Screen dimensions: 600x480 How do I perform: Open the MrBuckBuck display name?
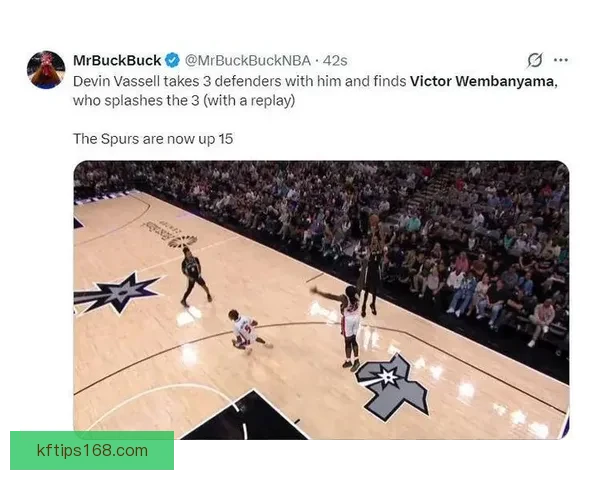117,60
